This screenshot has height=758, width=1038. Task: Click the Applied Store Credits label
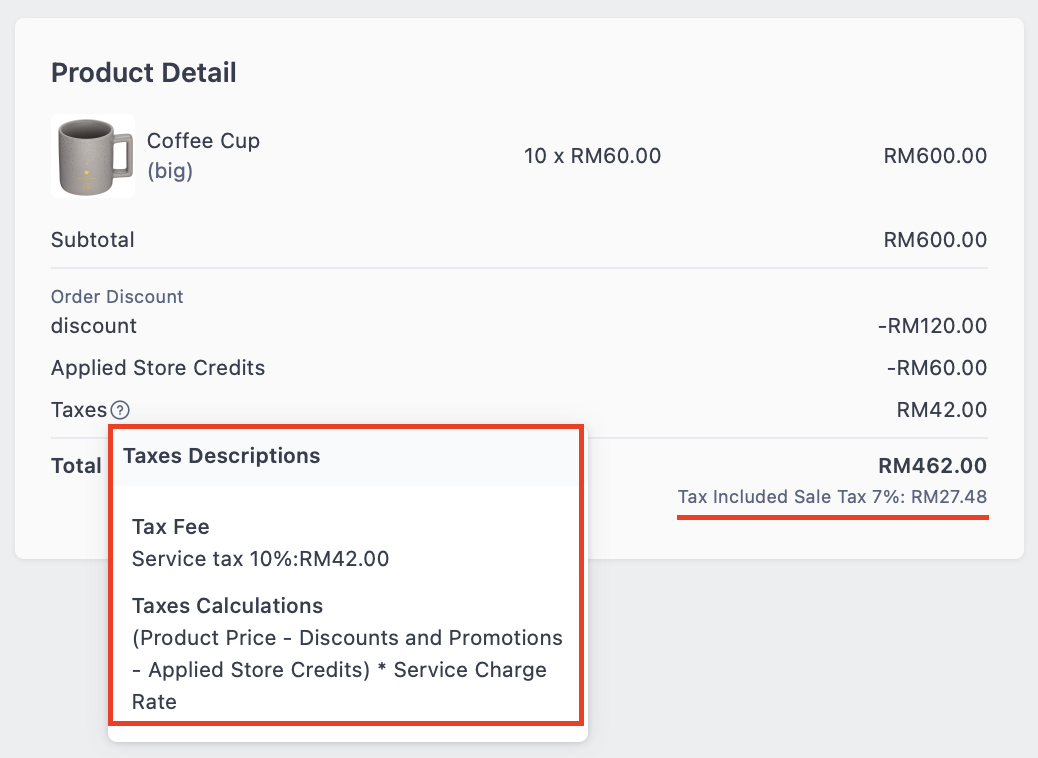pyautogui.click(x=158, y=368)
